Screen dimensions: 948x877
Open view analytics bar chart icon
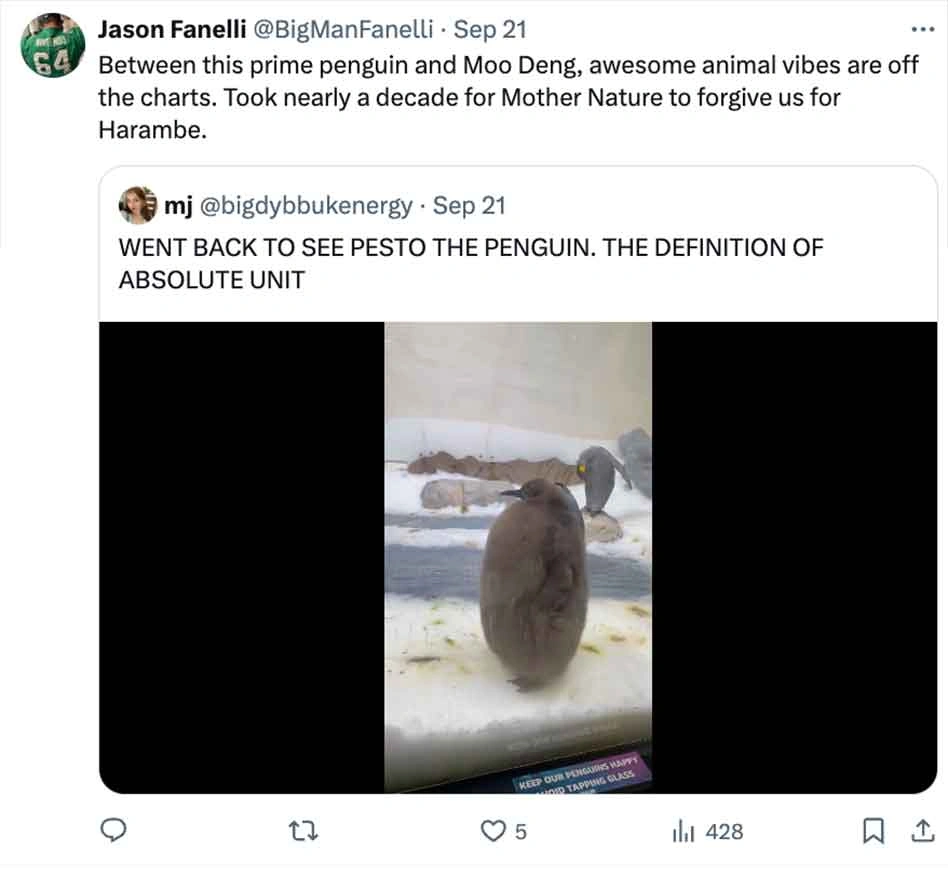[683, 830]
